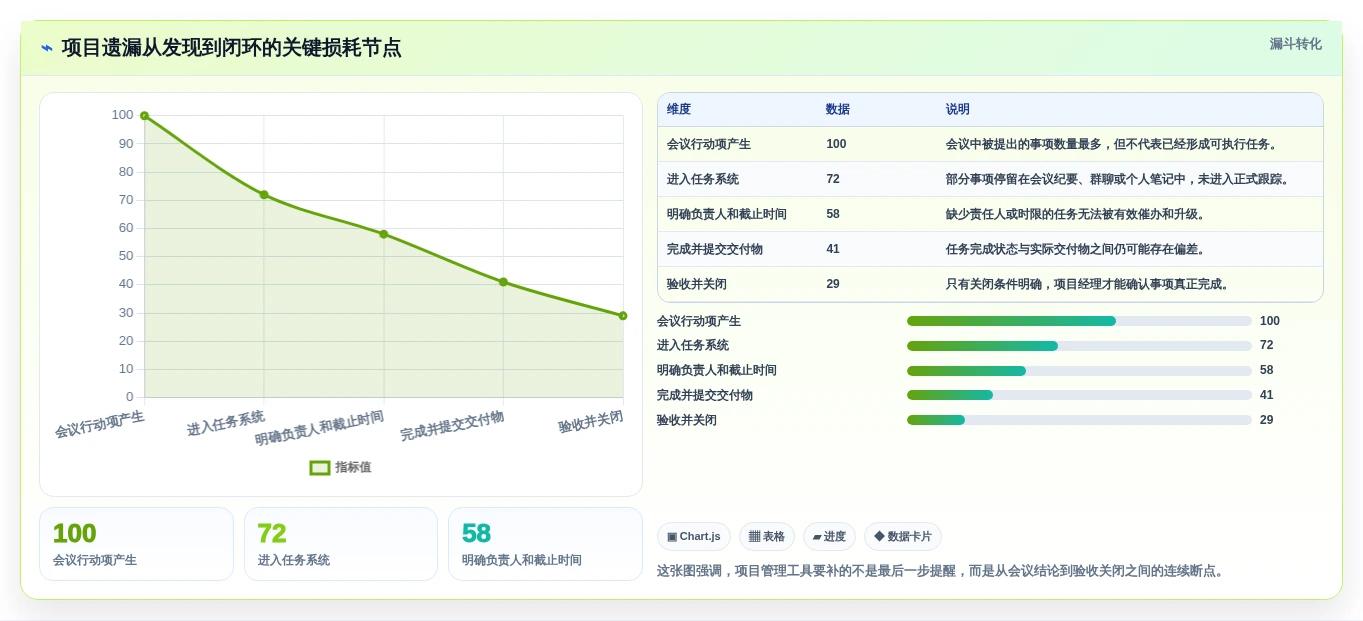The width and height of the screenshot is (1363, 621).
Task: Click the description starting 会议中被提出的事项
Action: pos(1111,144)
